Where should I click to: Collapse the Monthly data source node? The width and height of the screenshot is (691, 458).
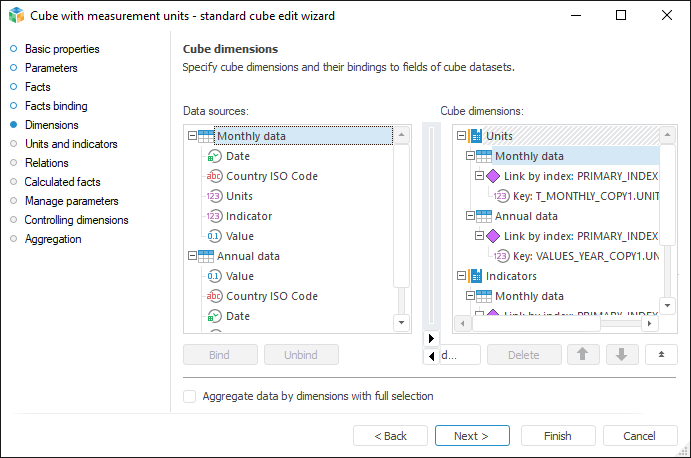point(193,136)
